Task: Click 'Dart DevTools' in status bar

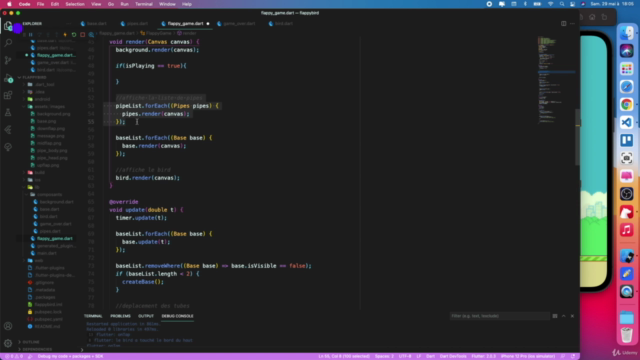Action: 453,356
